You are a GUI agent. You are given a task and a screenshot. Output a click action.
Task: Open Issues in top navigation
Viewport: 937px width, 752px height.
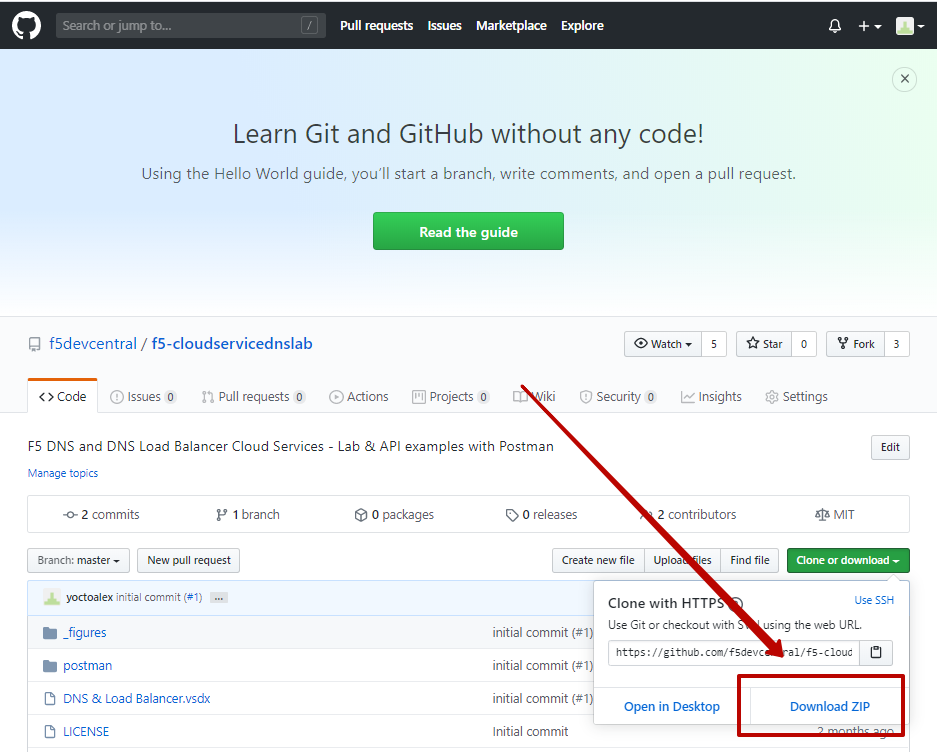coord(444,26)
